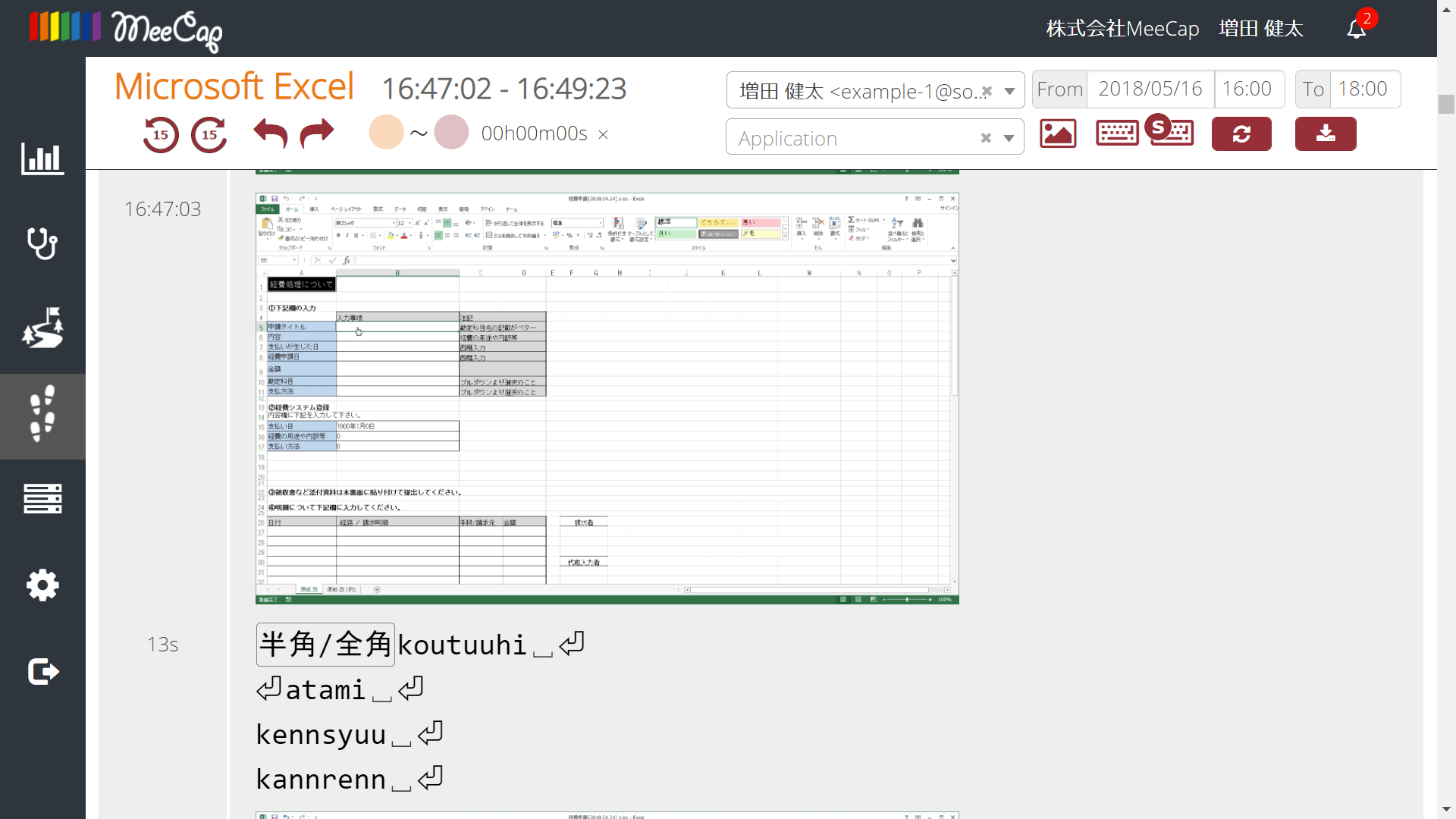Click the 半角/全角 key label
Screen dimensions: 1456x819
tap(325, 645)
